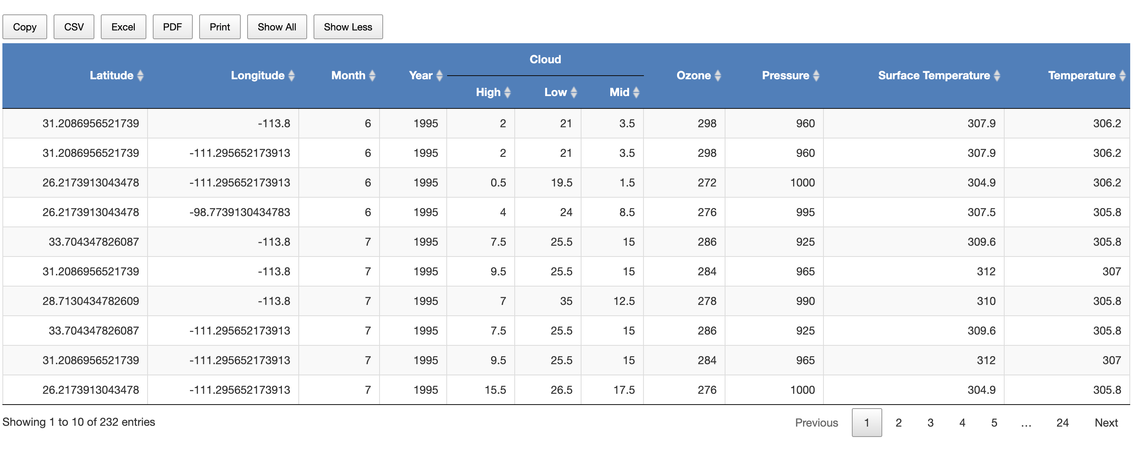Click the Longitude column sort icon
The image size is (1139, 449).
click(x=291, y=76)
